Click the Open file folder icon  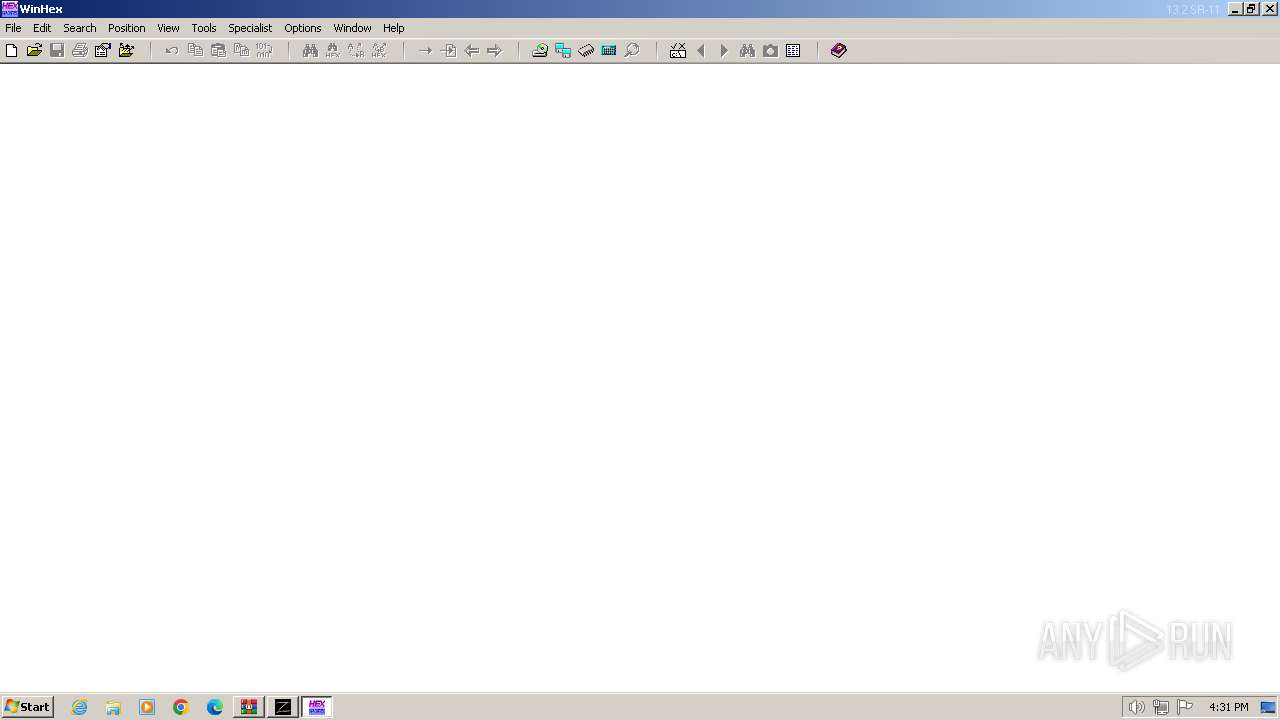[34, 50]
